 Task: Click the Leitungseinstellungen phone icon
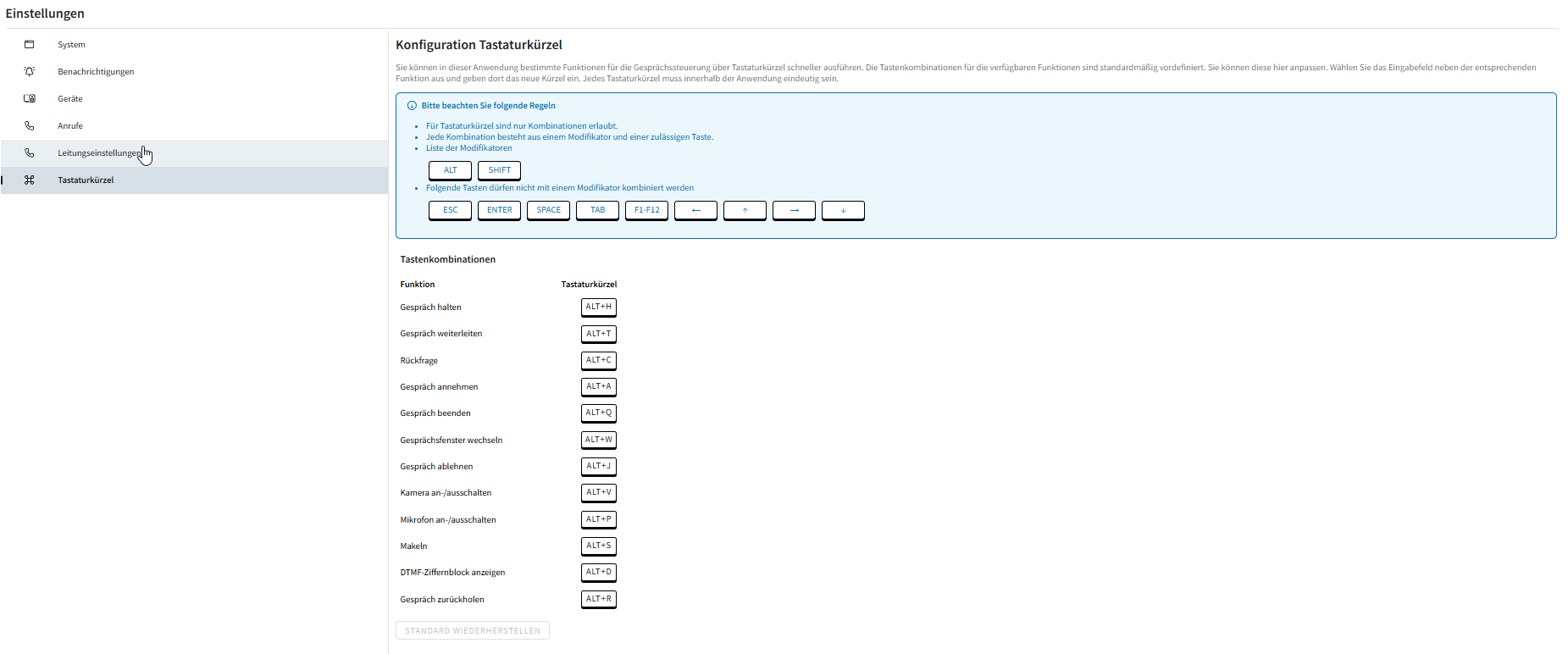click(30, 153)
